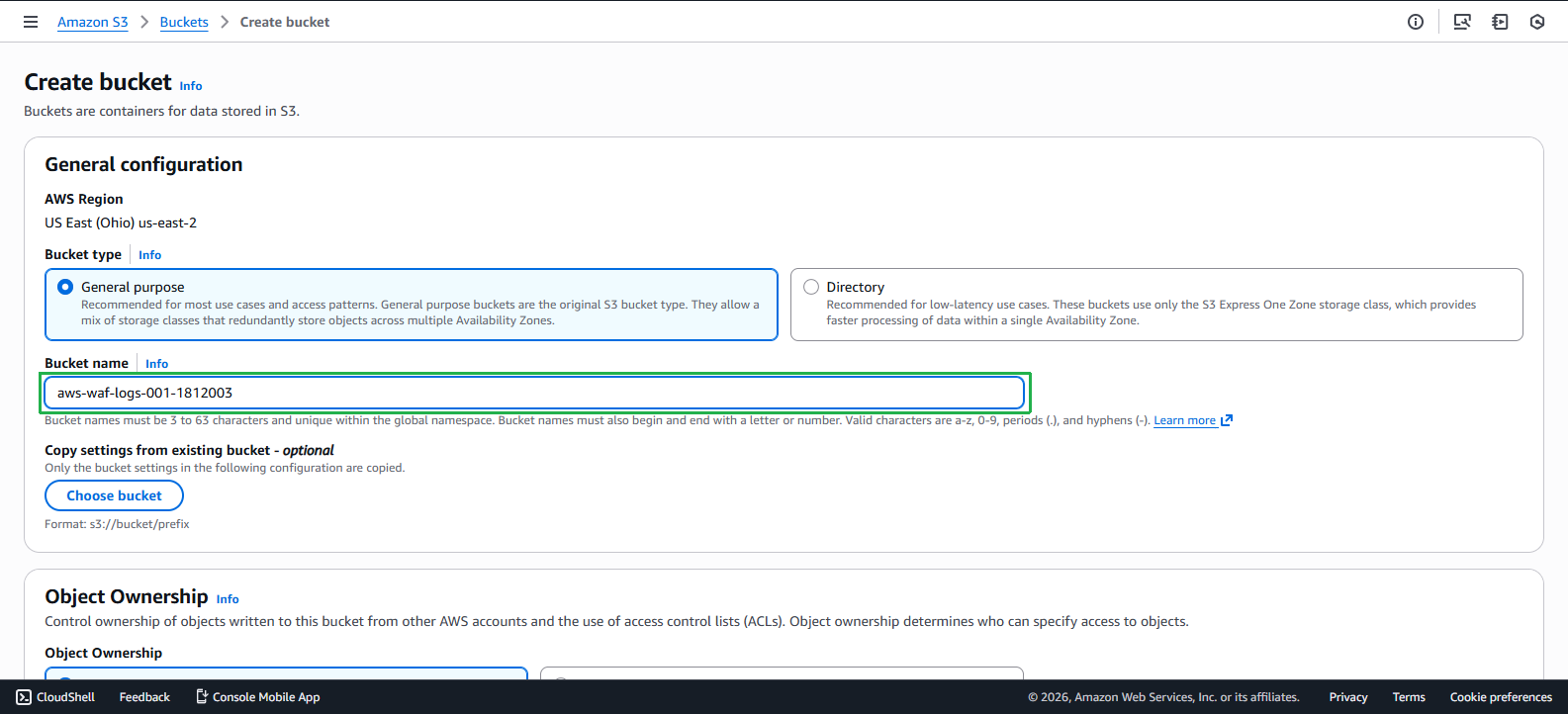Click "Copy settings from existing bucket" label
1568x714 pixels.
tap(189, 450)
